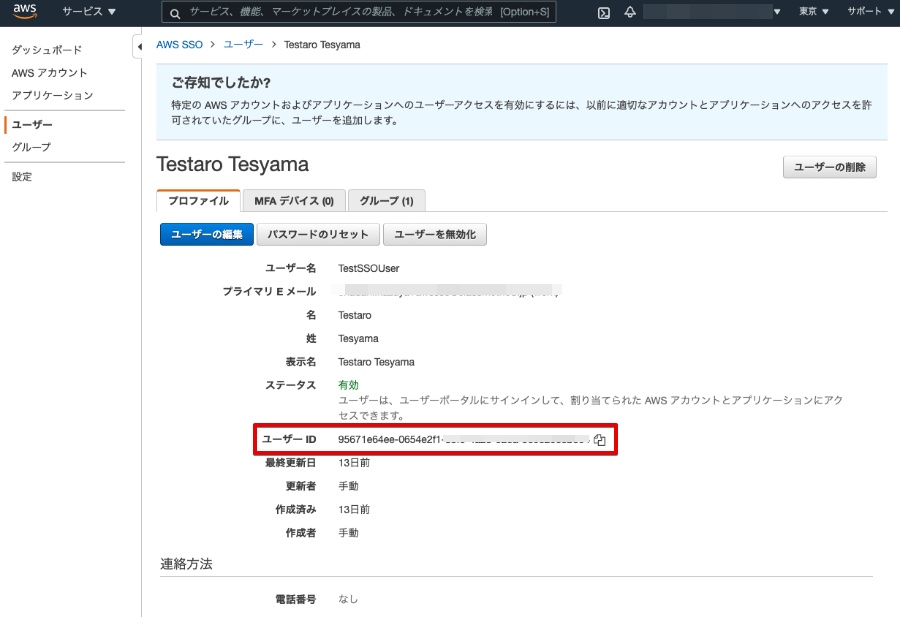
Task: Collapse the side navigation with the arrow
Action: (x=139, y=47)
